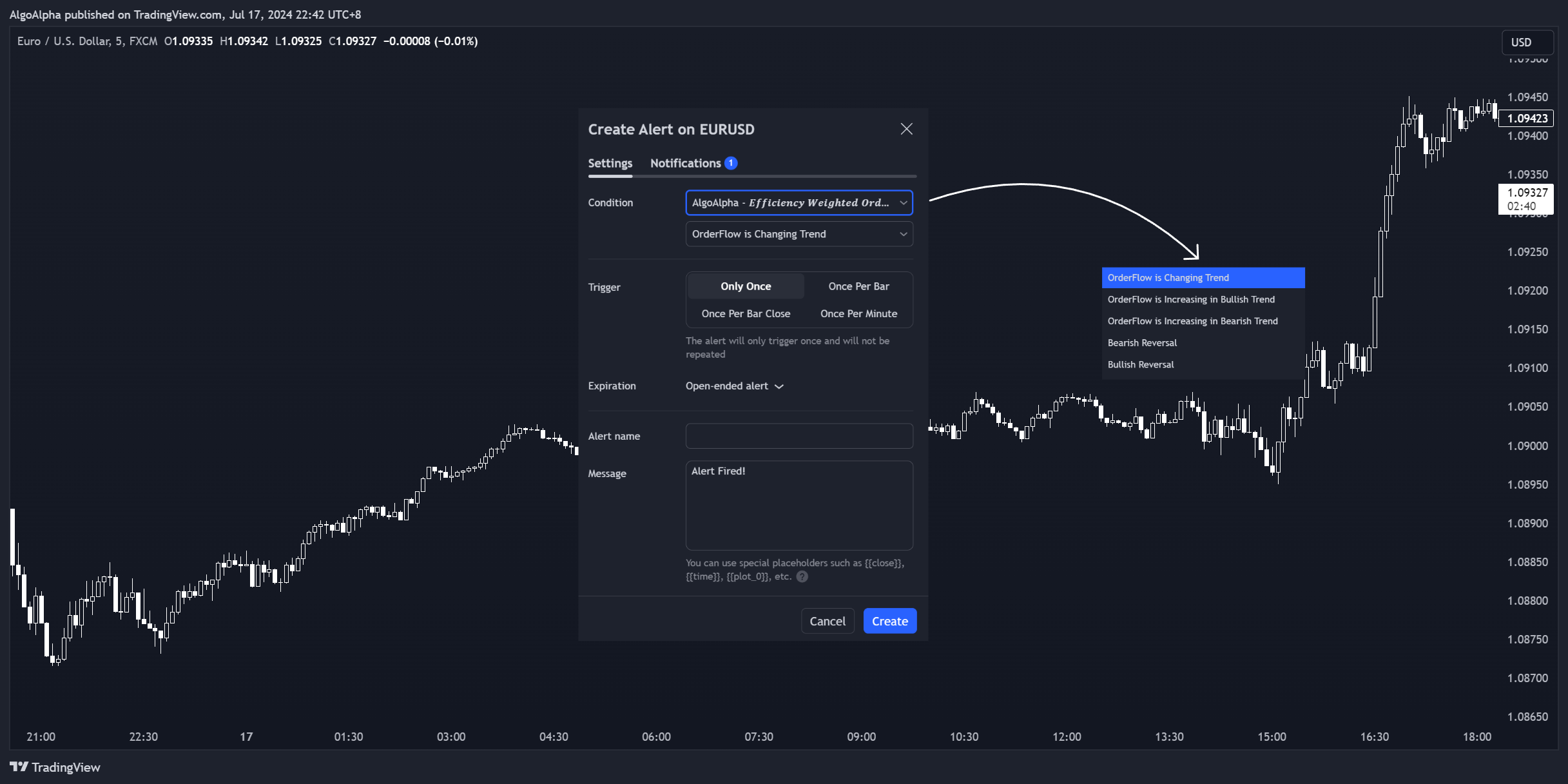Expand the OrderFlow is Changing Trend dropdown
This screenshot has width=1568, height=784.
(x=799, y=234)
